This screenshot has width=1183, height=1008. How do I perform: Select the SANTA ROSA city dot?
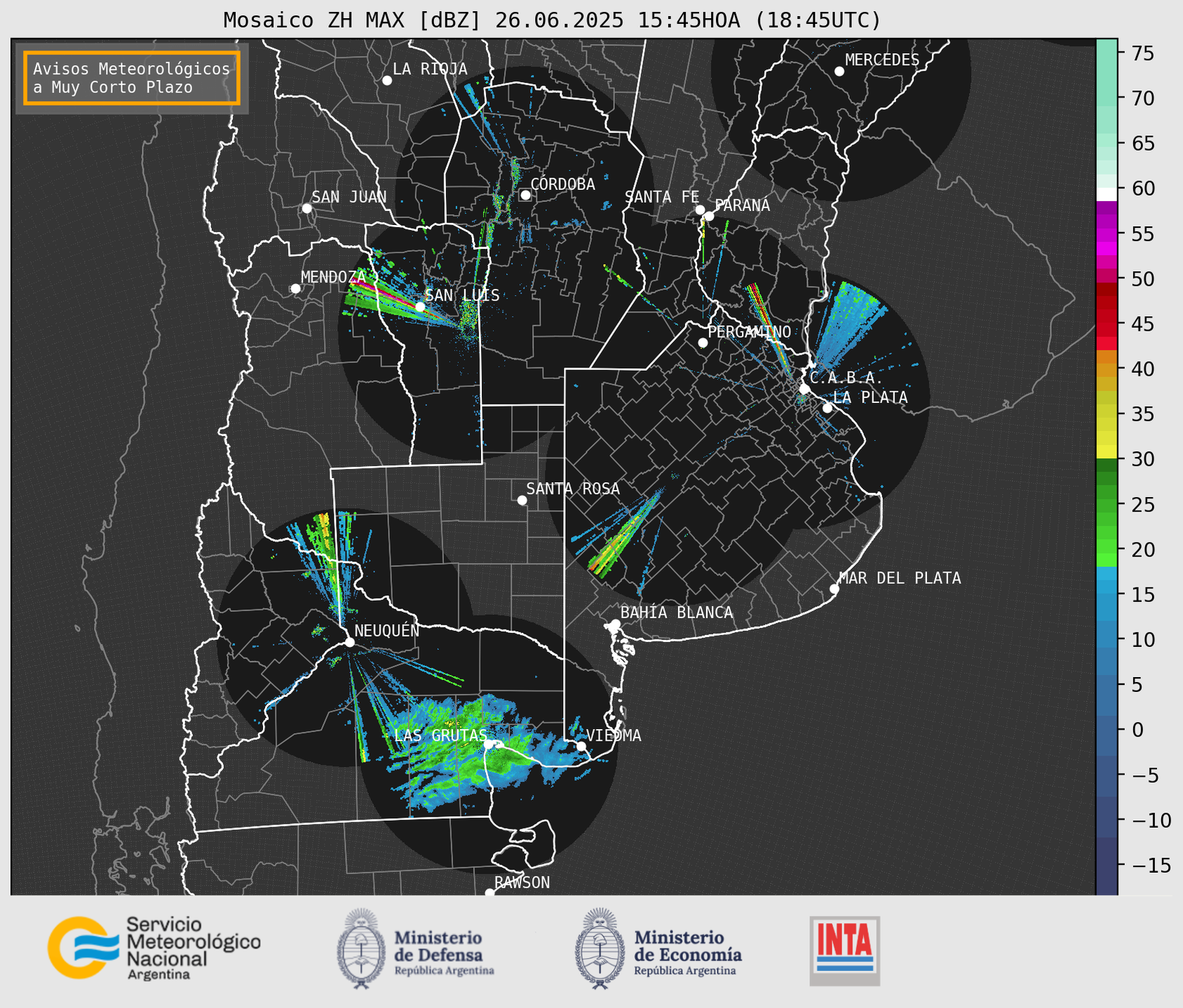tap(522, 500)
